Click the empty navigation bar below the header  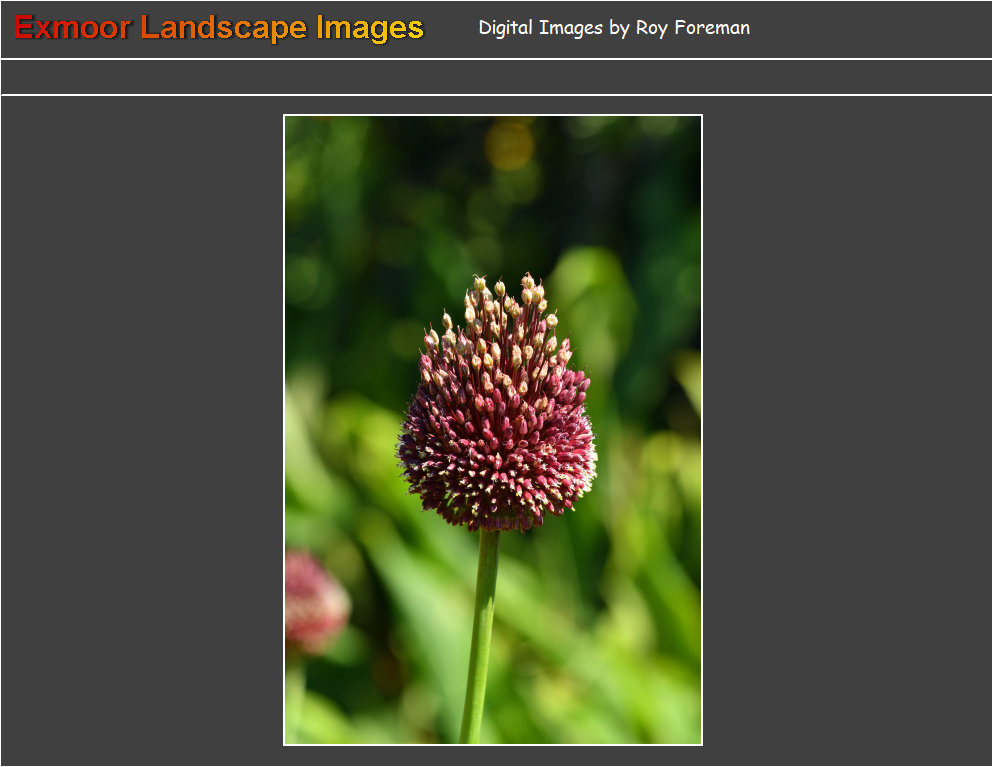[496, 77]
